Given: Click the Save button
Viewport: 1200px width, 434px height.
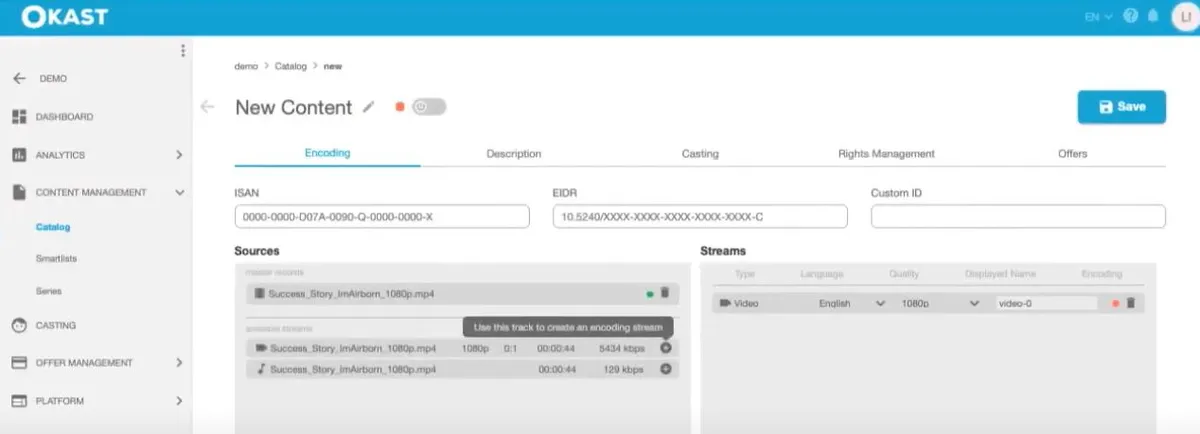Looking at the screenshot, I should (1121, 107).
